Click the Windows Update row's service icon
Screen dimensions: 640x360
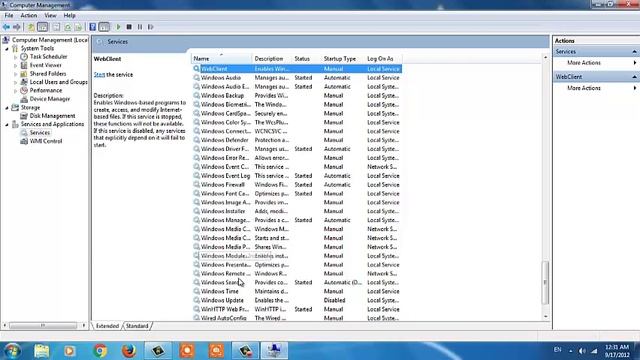(x=196, y=300)
